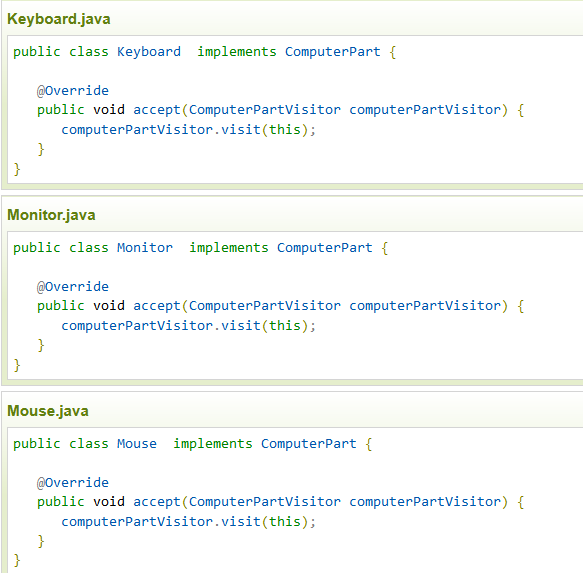This screenshot has height=573, width=583.
Task: Click implements keyword on Keyboard class line
Action: (x=237, y=52)
